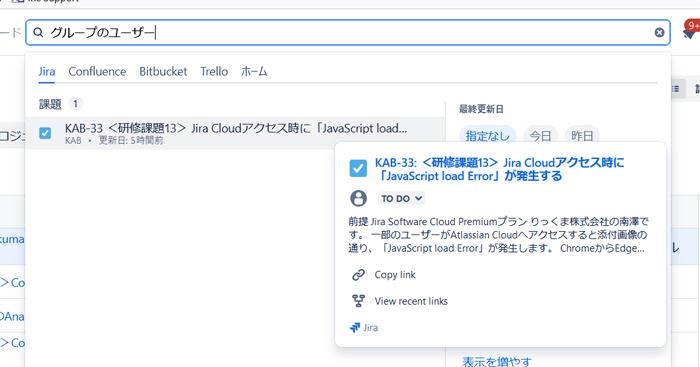Click the View recent links graph icon

(358, 301)
